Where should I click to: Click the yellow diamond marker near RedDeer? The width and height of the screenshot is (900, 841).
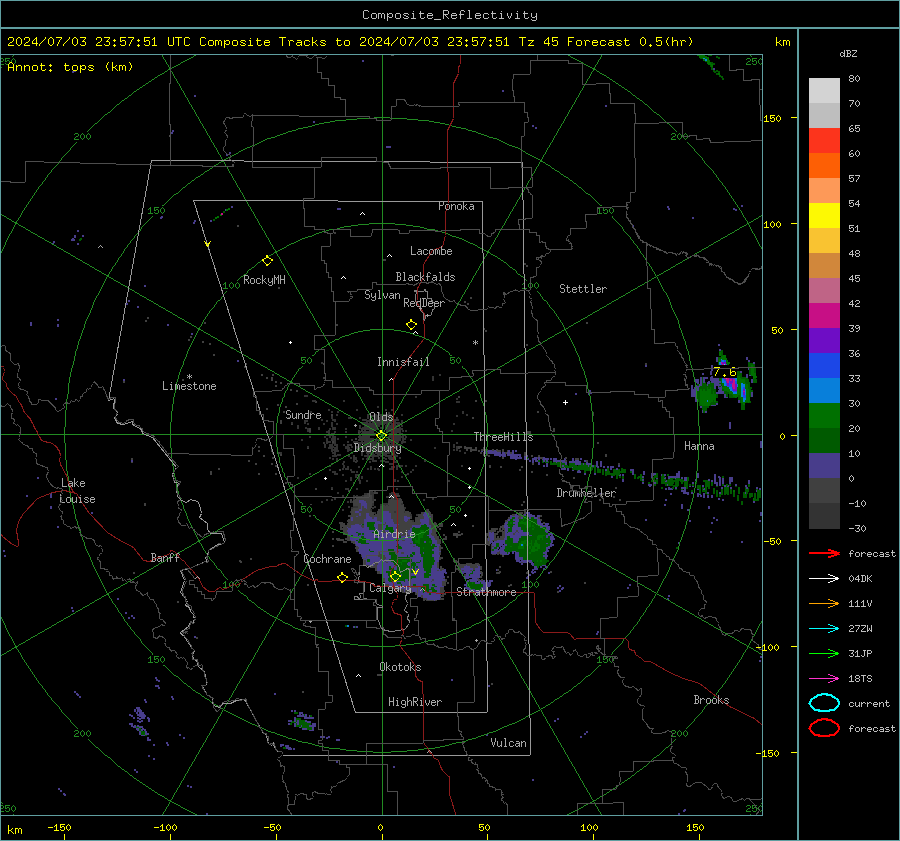tap(411, 325)
